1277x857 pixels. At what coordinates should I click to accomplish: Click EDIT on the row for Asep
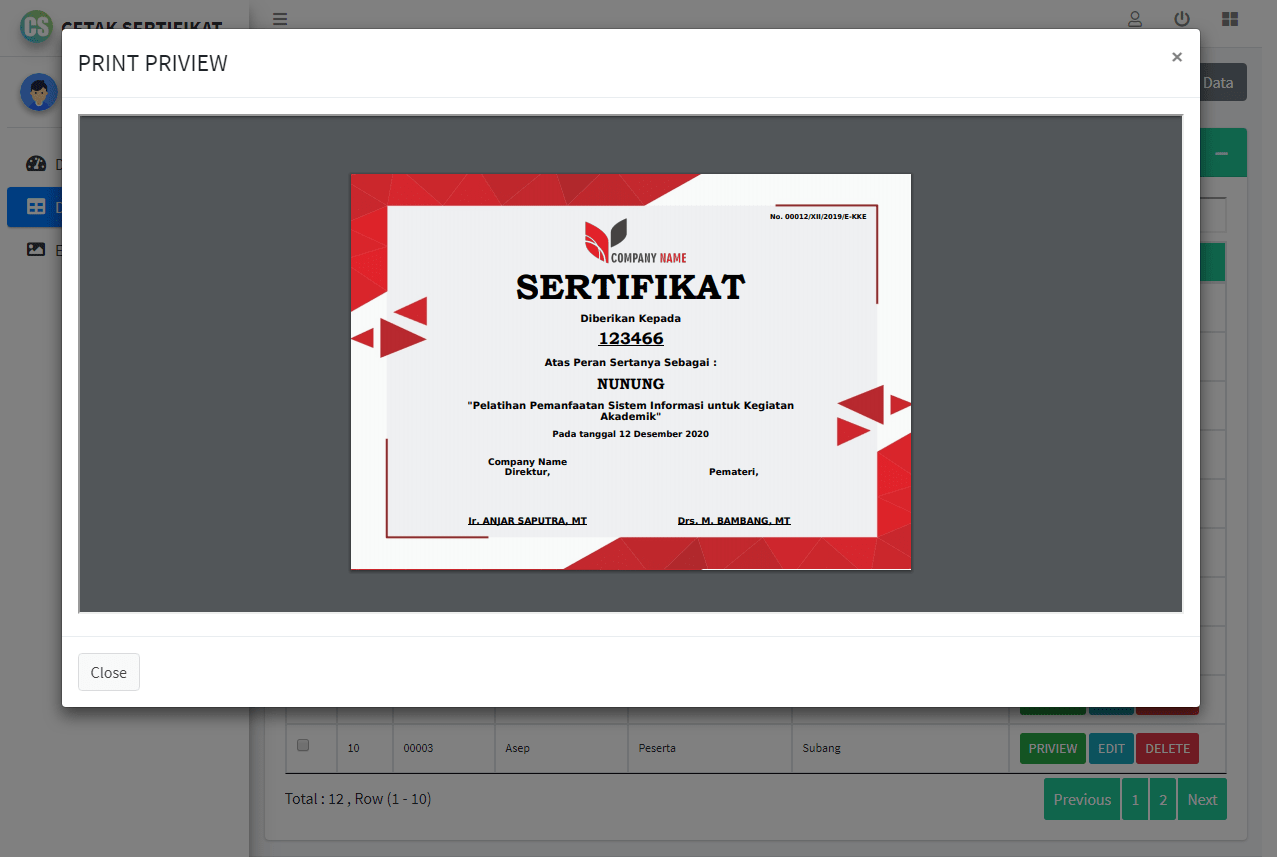click(x=1111, y=748)
